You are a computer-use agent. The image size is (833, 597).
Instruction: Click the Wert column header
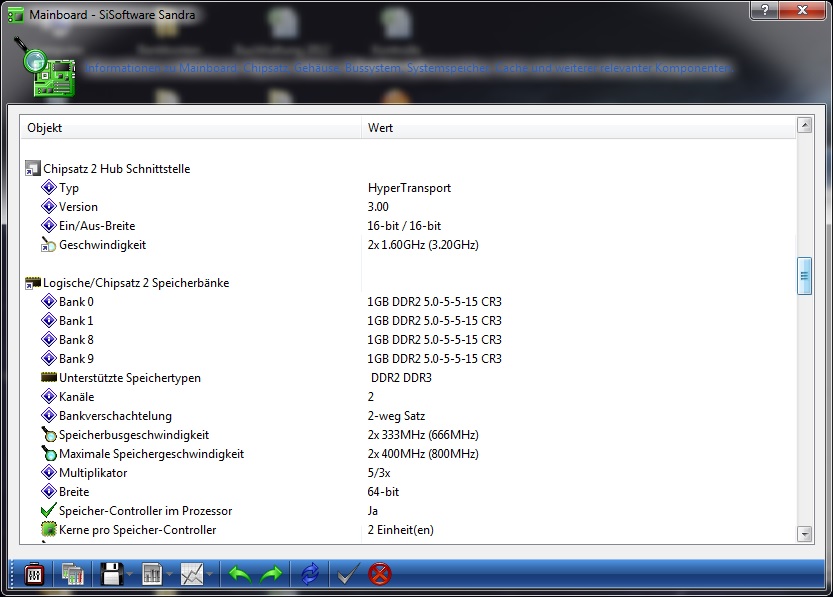[579, 128]
